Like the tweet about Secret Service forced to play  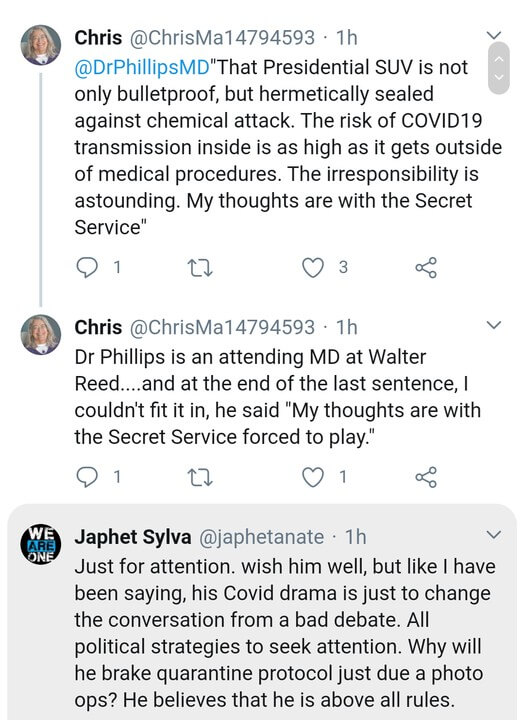coord(313,478)
